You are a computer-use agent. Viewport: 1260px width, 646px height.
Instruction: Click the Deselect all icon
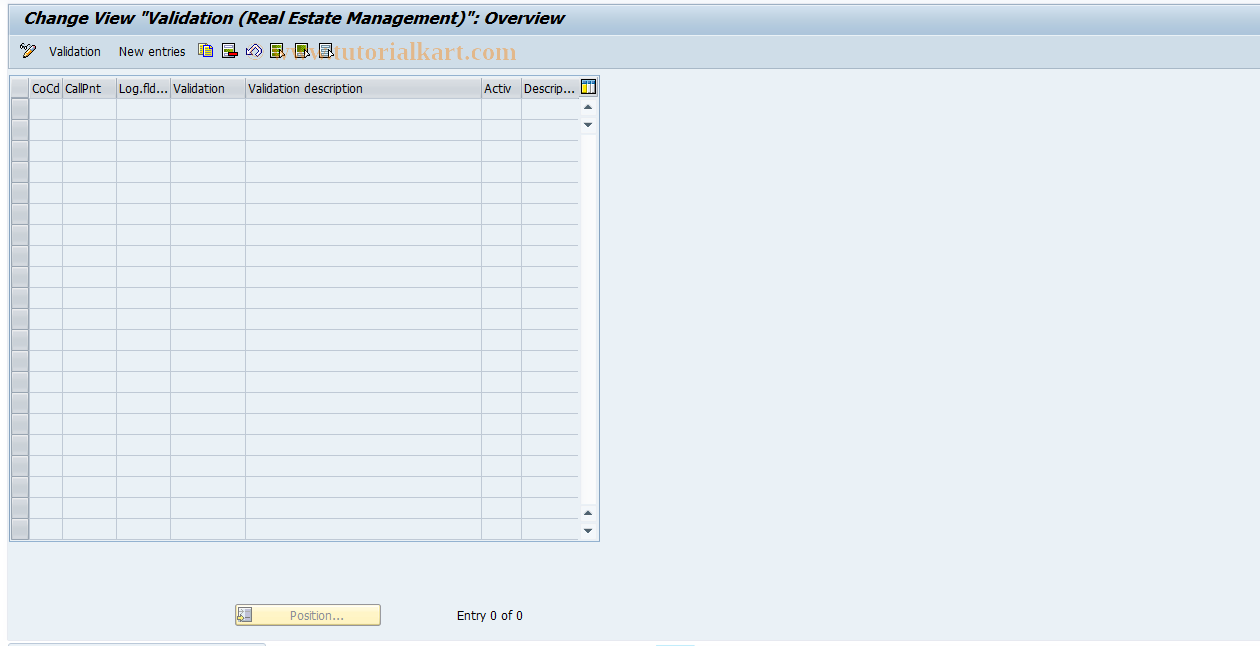click(326, 50)
